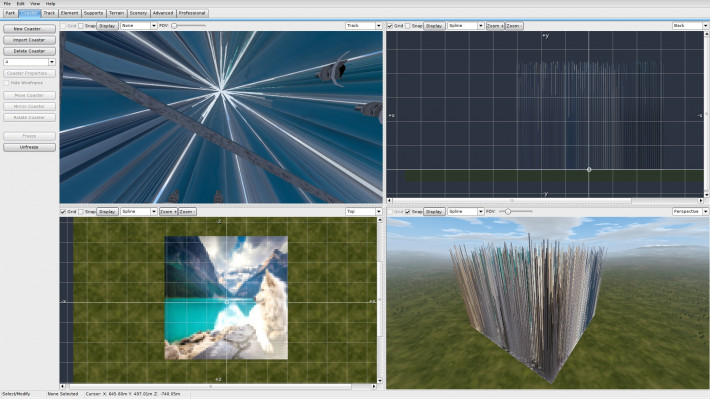
Task: Click Zoom + in the Top view
Action: [x=168, y=212]
